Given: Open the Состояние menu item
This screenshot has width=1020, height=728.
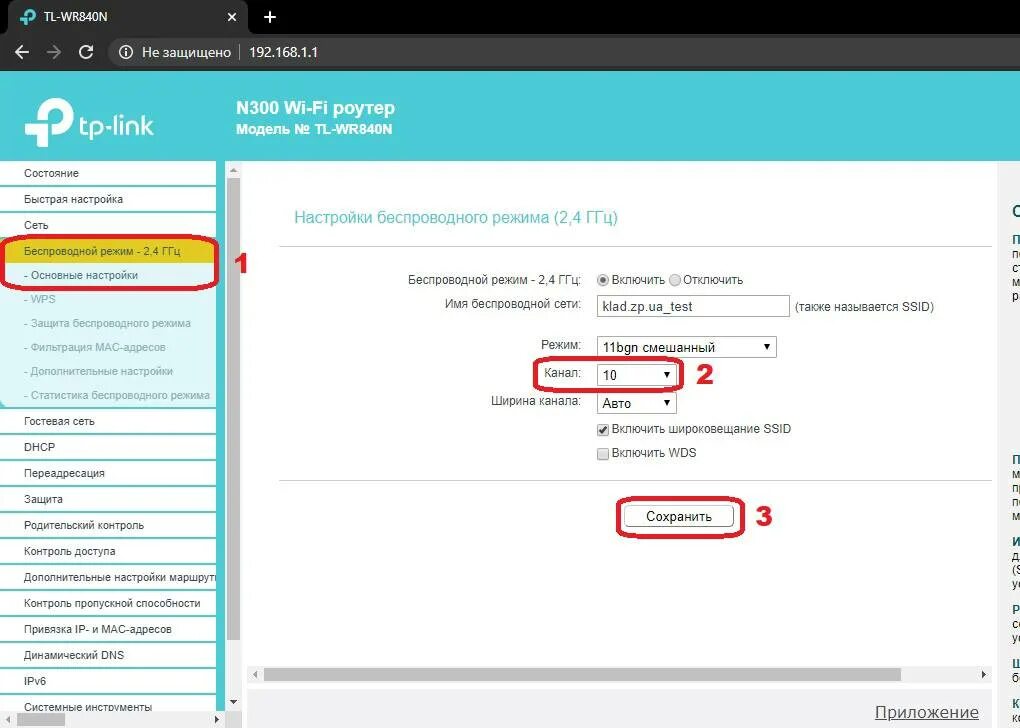Looking at the screenshot, I should (108, 173).
